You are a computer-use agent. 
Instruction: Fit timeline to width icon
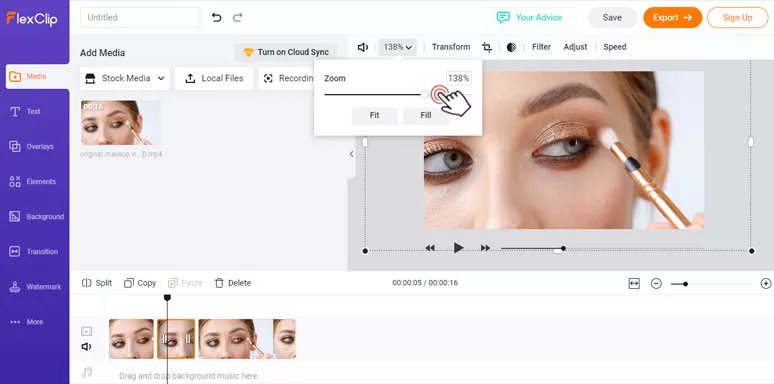point(634,283)
